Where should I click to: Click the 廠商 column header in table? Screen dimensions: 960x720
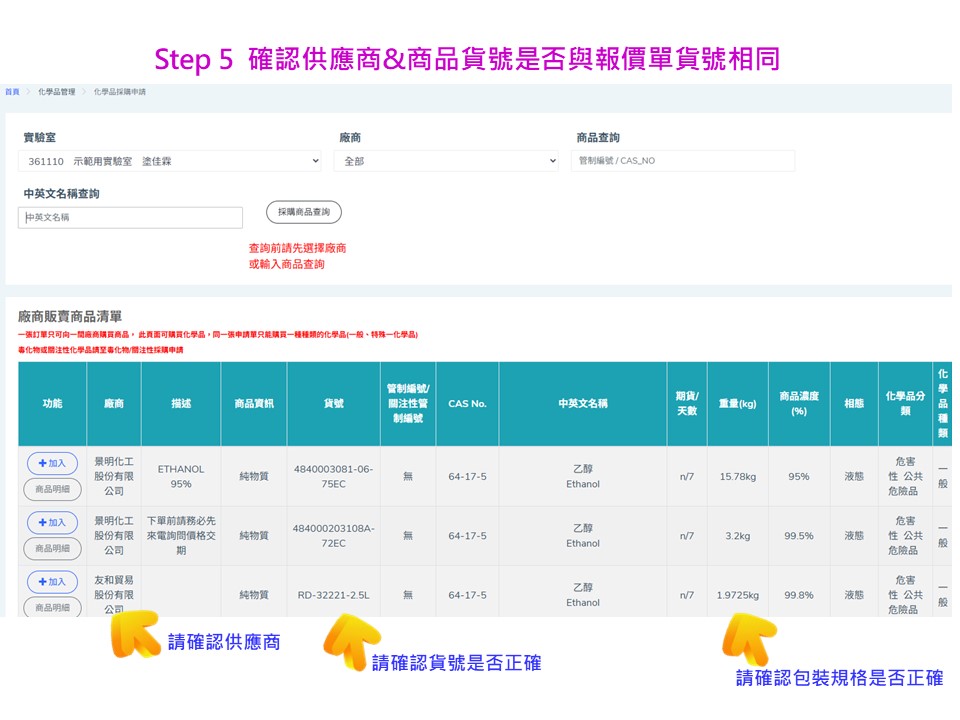pyautogui.click(x=114, y=403)
